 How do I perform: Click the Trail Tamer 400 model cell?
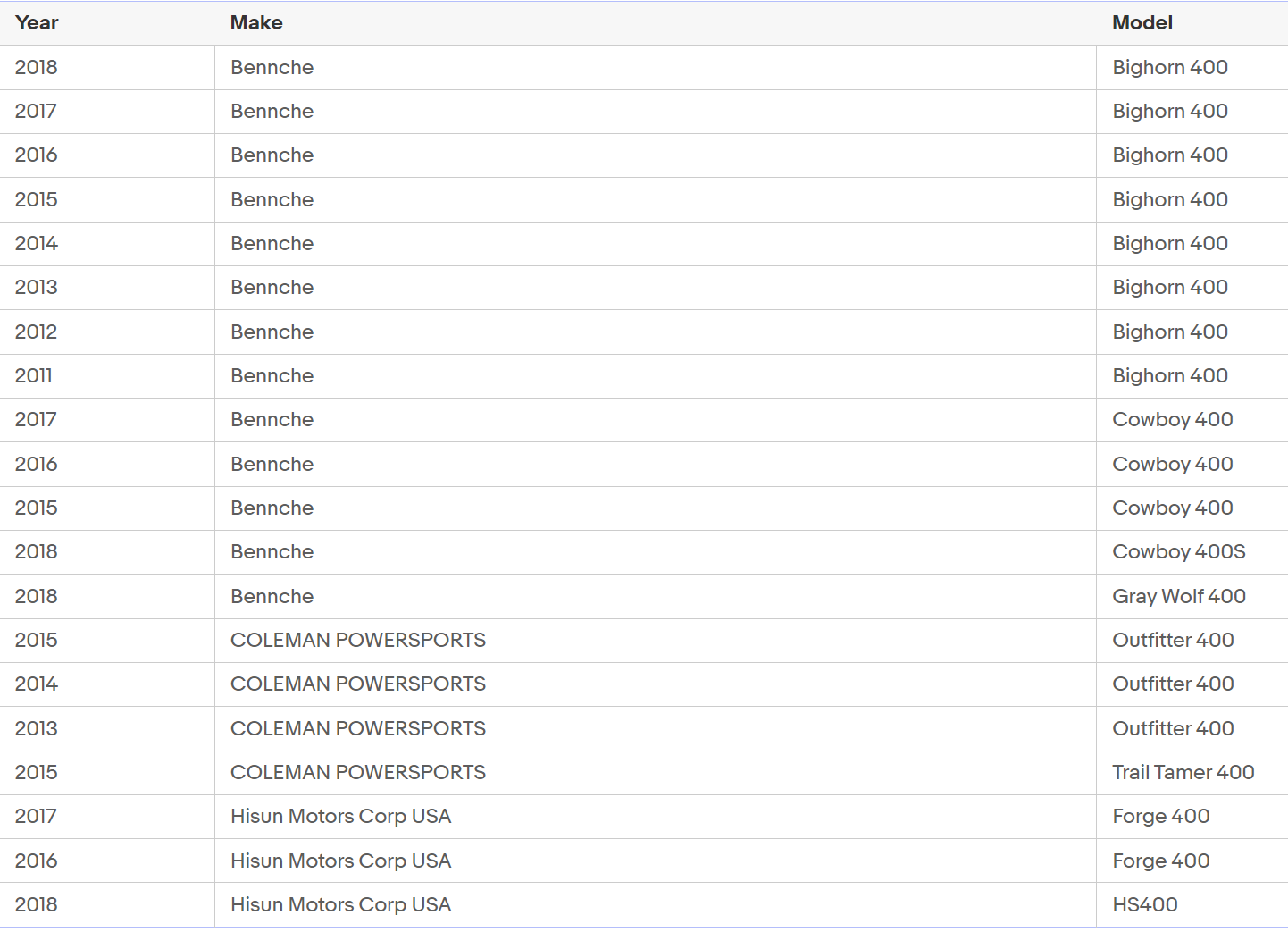(1183, 772)
